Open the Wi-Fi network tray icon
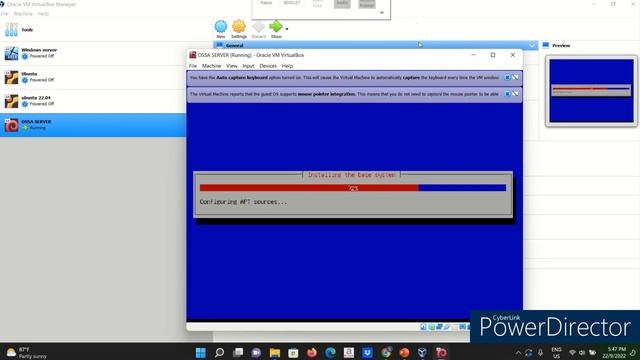Screen dimensions: 640x360 (x=572, y=353)
